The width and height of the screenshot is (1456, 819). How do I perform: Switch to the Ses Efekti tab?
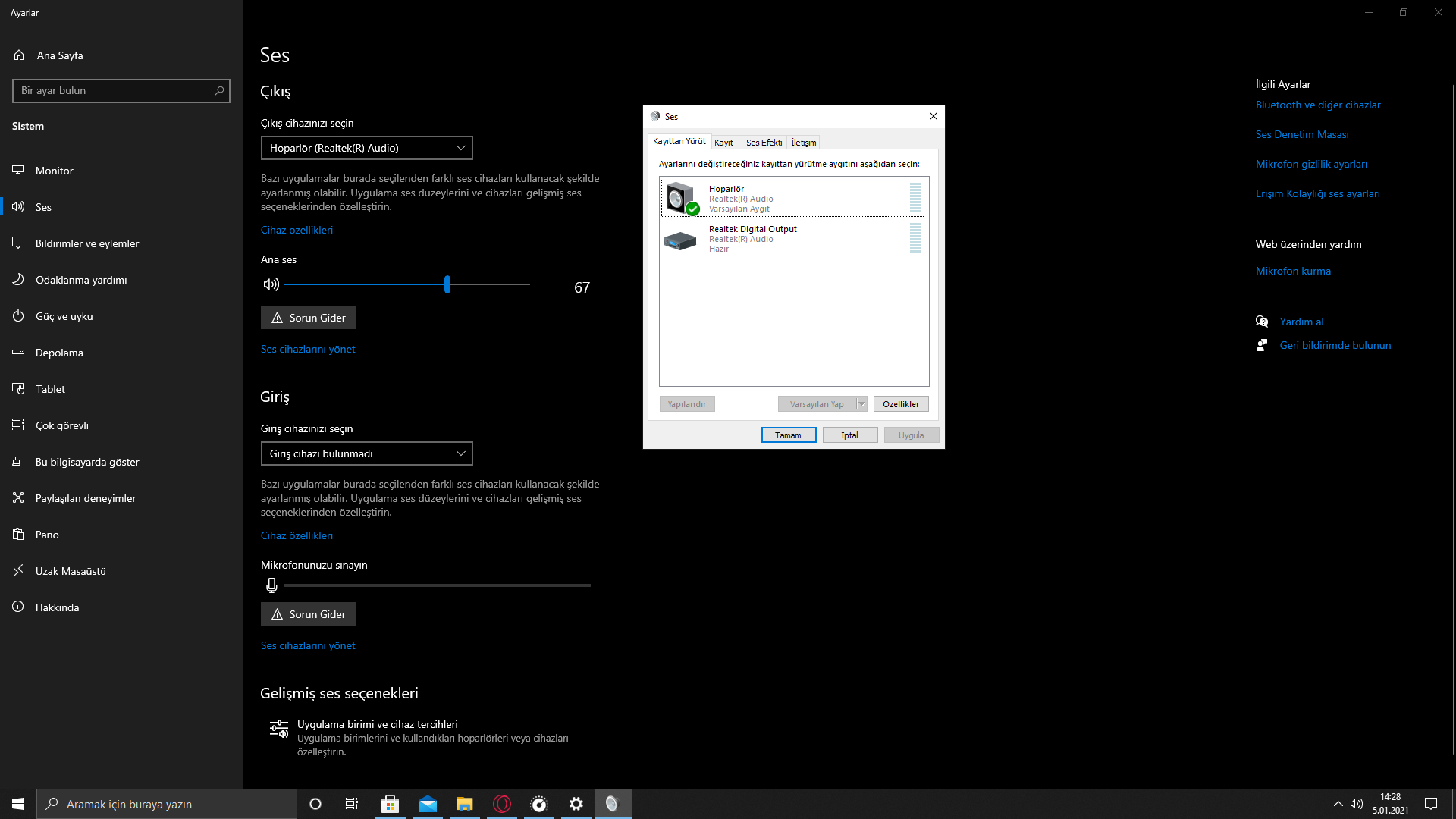[x=764, y=143]
